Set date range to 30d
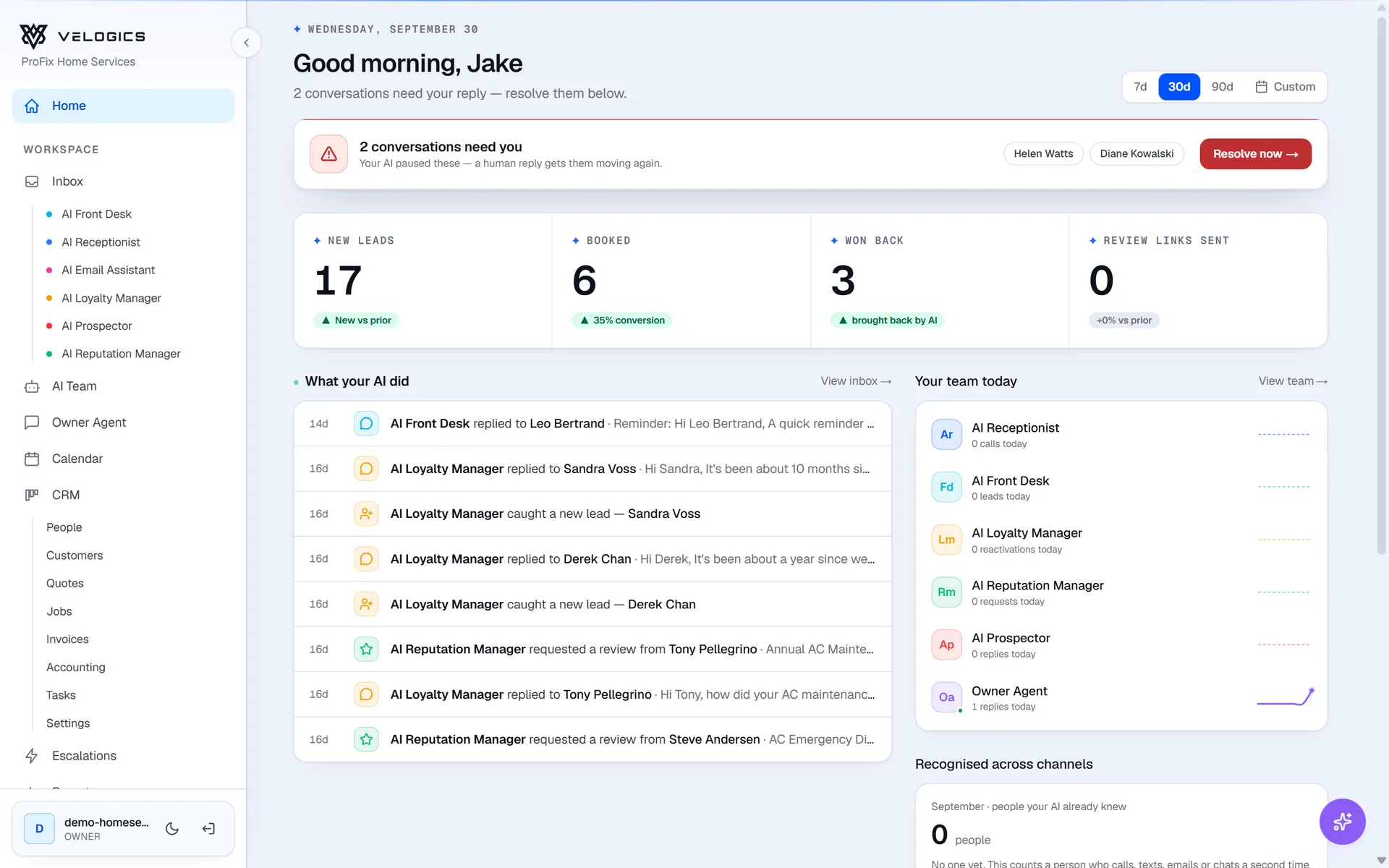 click(x=1179, y=87)
